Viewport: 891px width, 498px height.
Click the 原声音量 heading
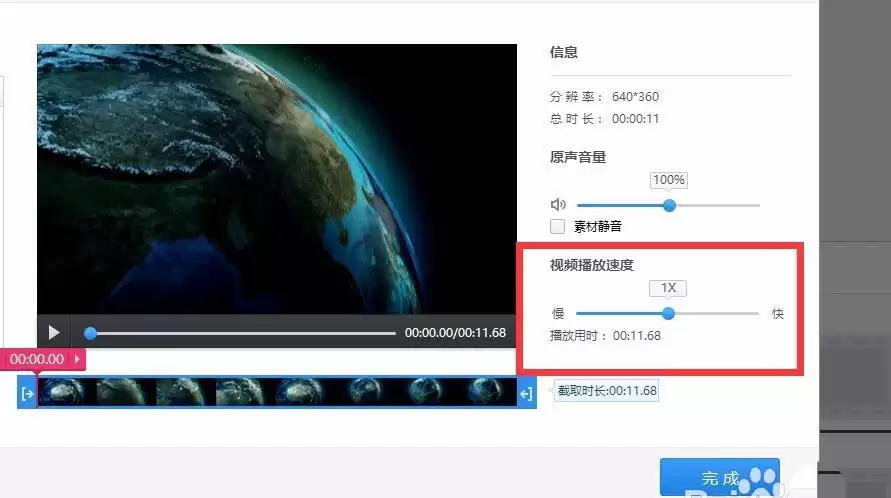click(578, 157)
